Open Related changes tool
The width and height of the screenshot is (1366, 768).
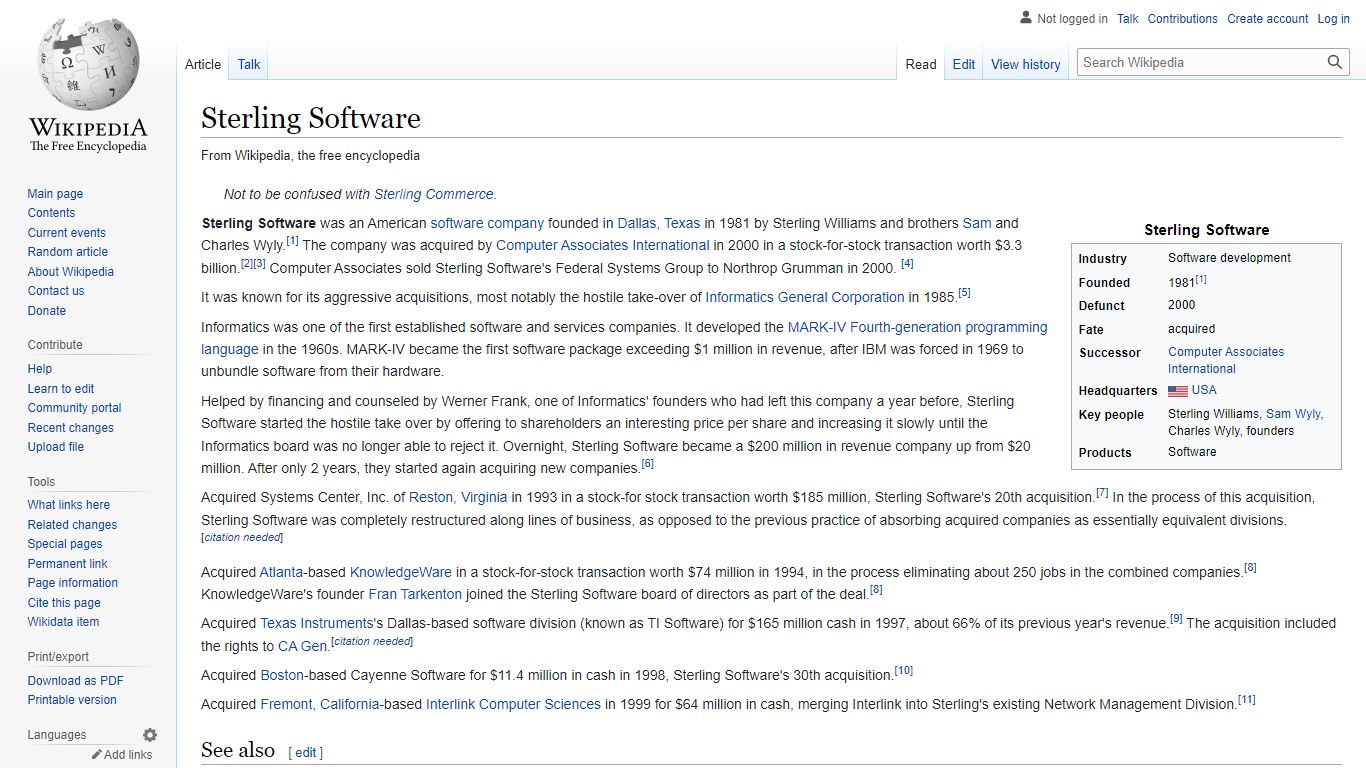72,525
